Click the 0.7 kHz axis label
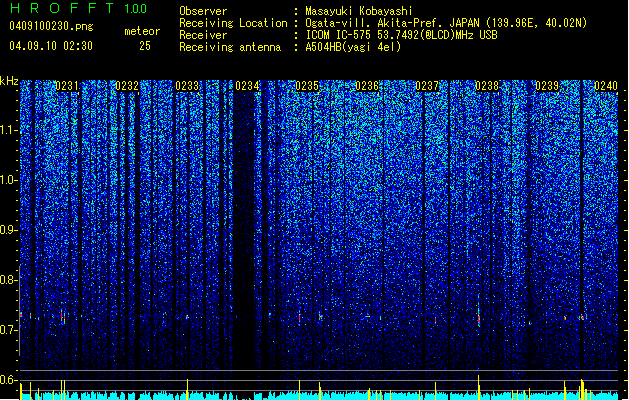 coord(8,330)
